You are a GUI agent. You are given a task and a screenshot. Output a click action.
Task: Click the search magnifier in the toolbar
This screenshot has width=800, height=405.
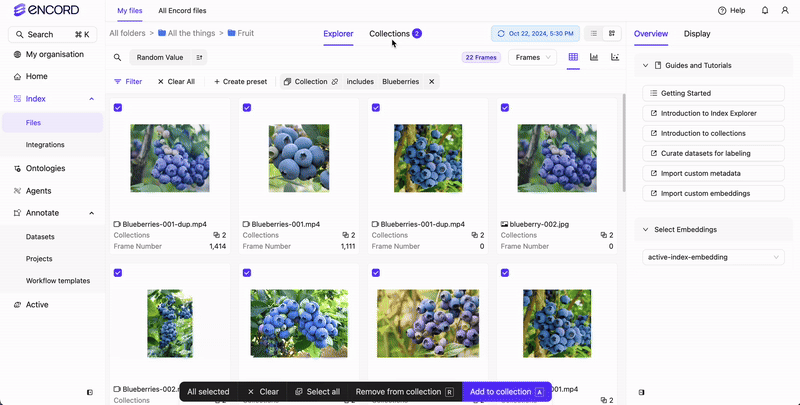click(117, 58)
